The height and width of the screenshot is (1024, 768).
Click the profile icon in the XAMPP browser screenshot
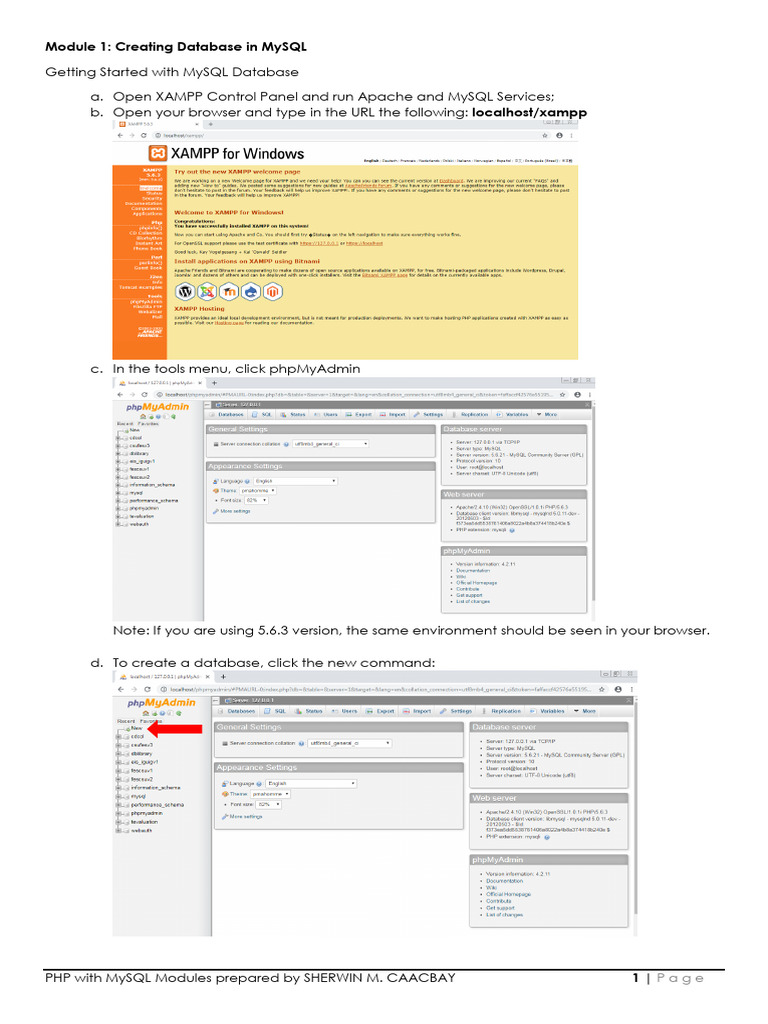pyautogui.click(x=559, y=136)
